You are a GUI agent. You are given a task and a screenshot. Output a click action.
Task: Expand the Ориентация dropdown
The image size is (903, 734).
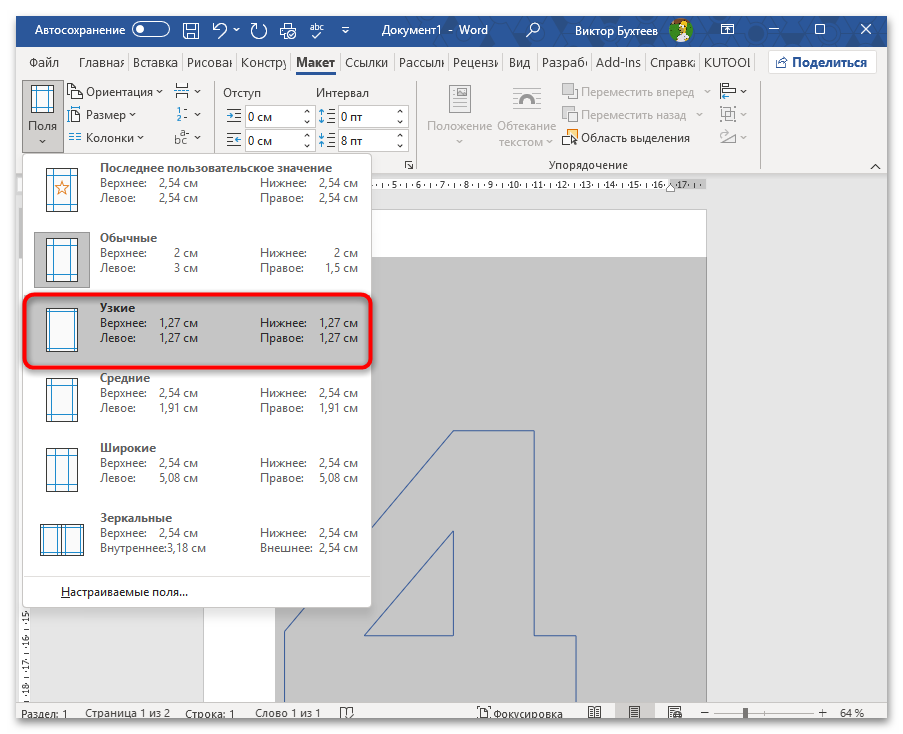pos(117,92)
